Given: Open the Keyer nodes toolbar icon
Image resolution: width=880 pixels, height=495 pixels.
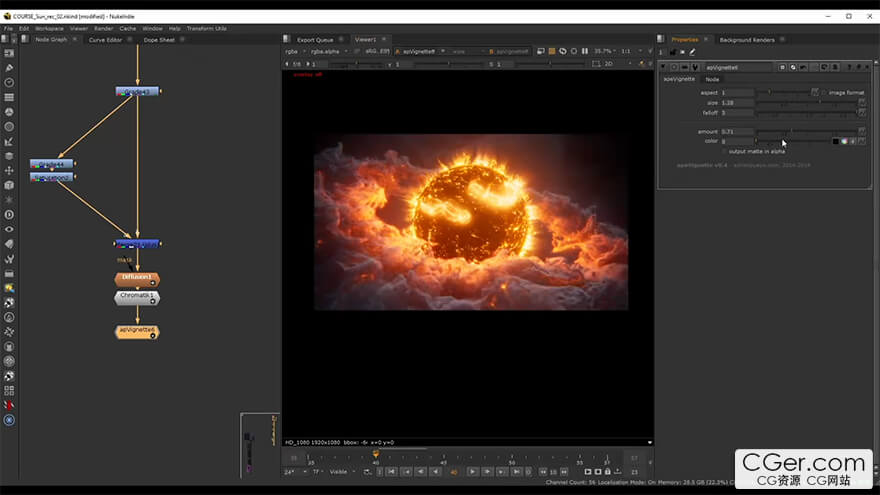Looking at the screenshot, I should click(x=9, y=142).
